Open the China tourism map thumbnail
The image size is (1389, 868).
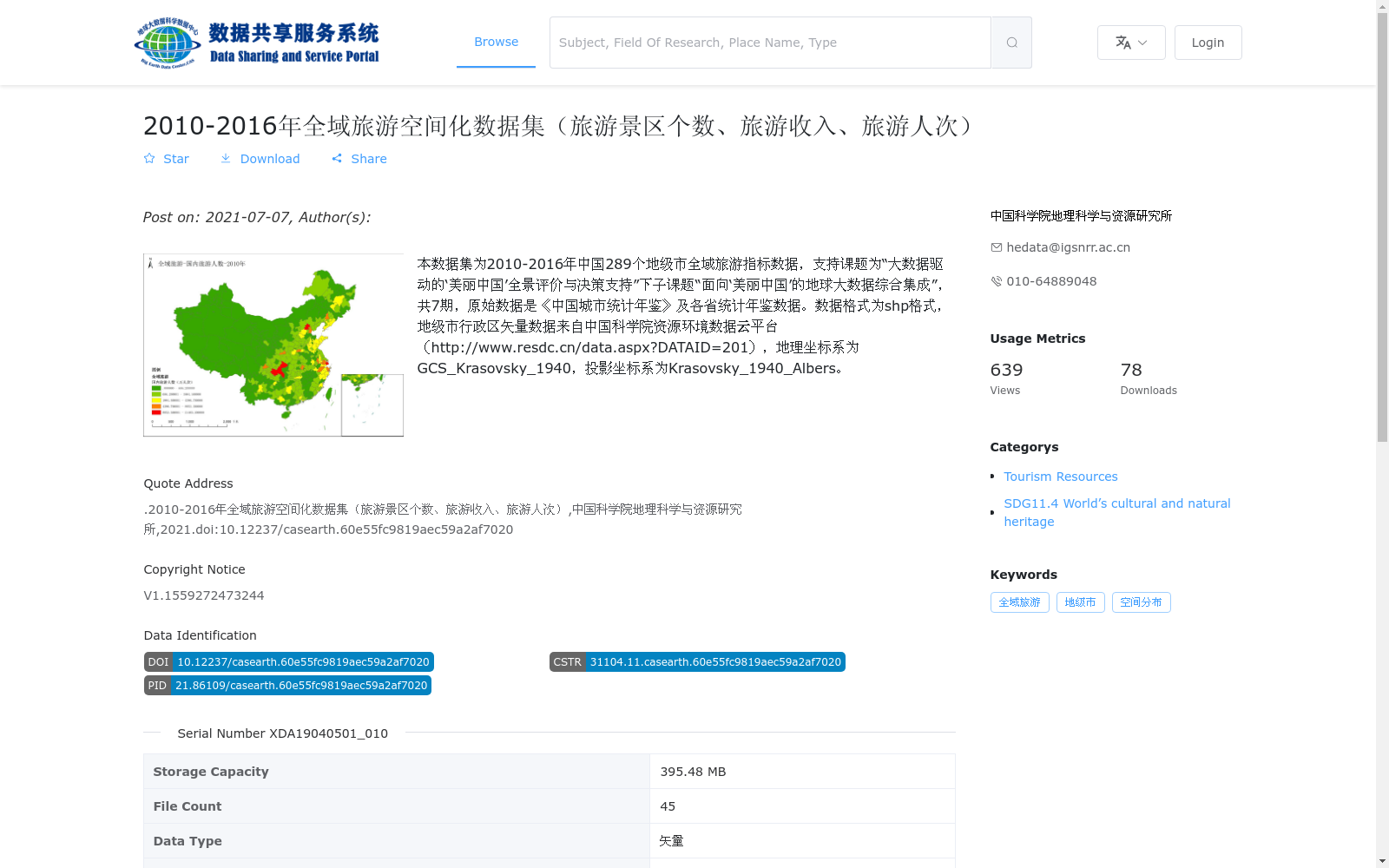[273, 345]
